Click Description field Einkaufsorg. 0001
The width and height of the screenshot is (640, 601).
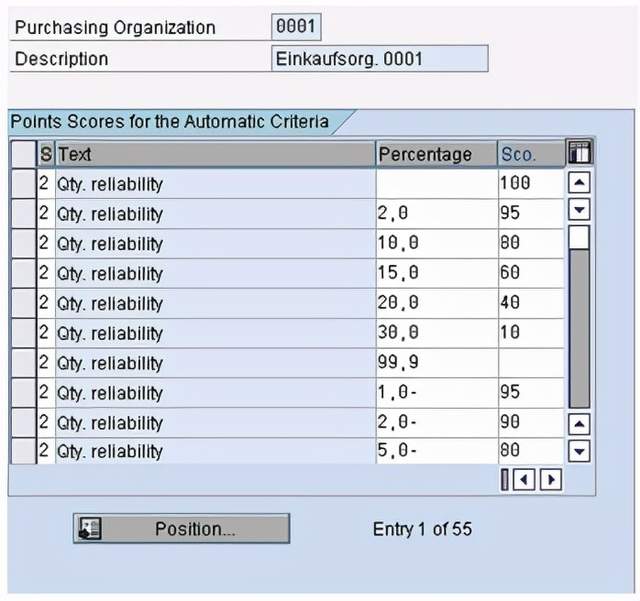379,59
